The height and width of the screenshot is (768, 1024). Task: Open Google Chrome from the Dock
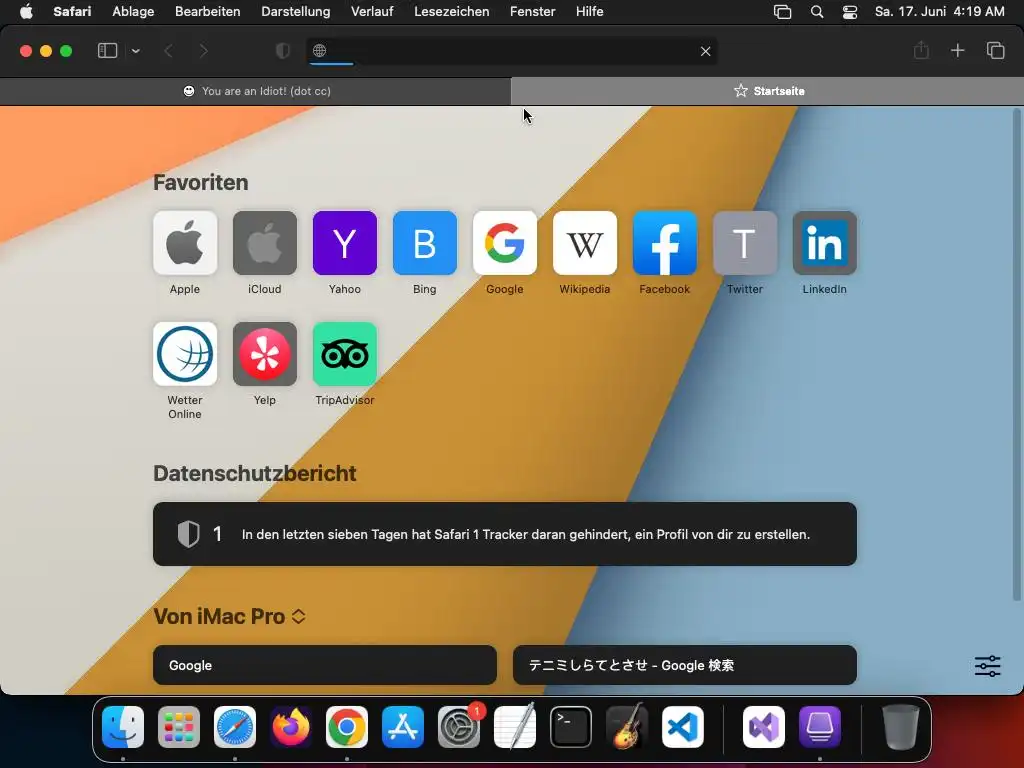(x=347, y=727)
